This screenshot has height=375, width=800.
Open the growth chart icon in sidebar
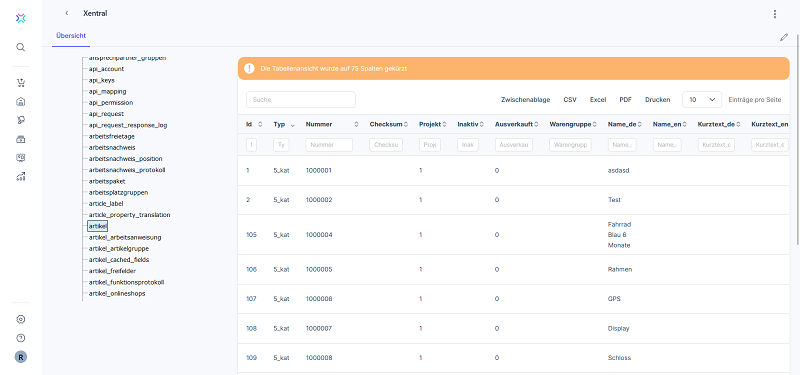coord(20,177)
